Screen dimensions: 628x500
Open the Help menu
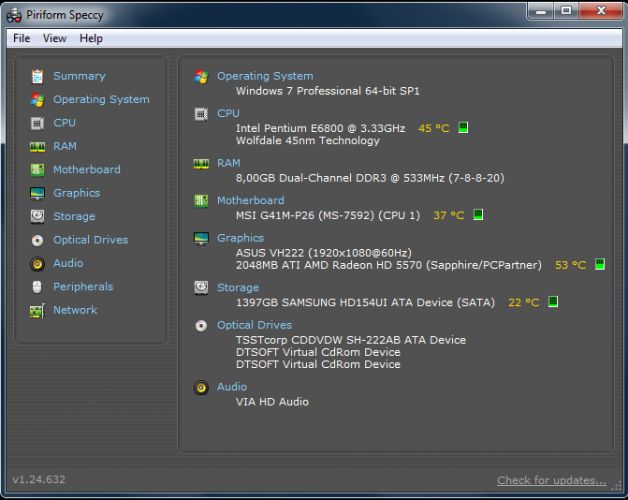91,38
